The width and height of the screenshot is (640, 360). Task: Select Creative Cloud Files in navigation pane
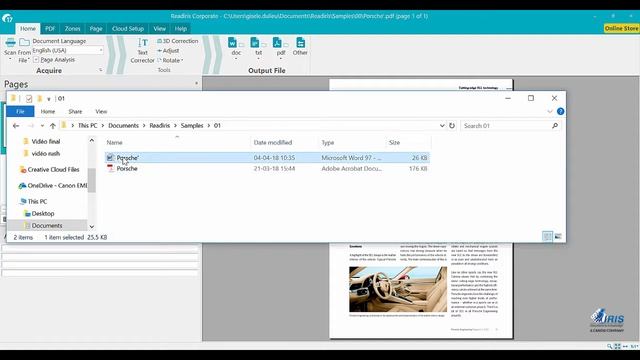49,169
